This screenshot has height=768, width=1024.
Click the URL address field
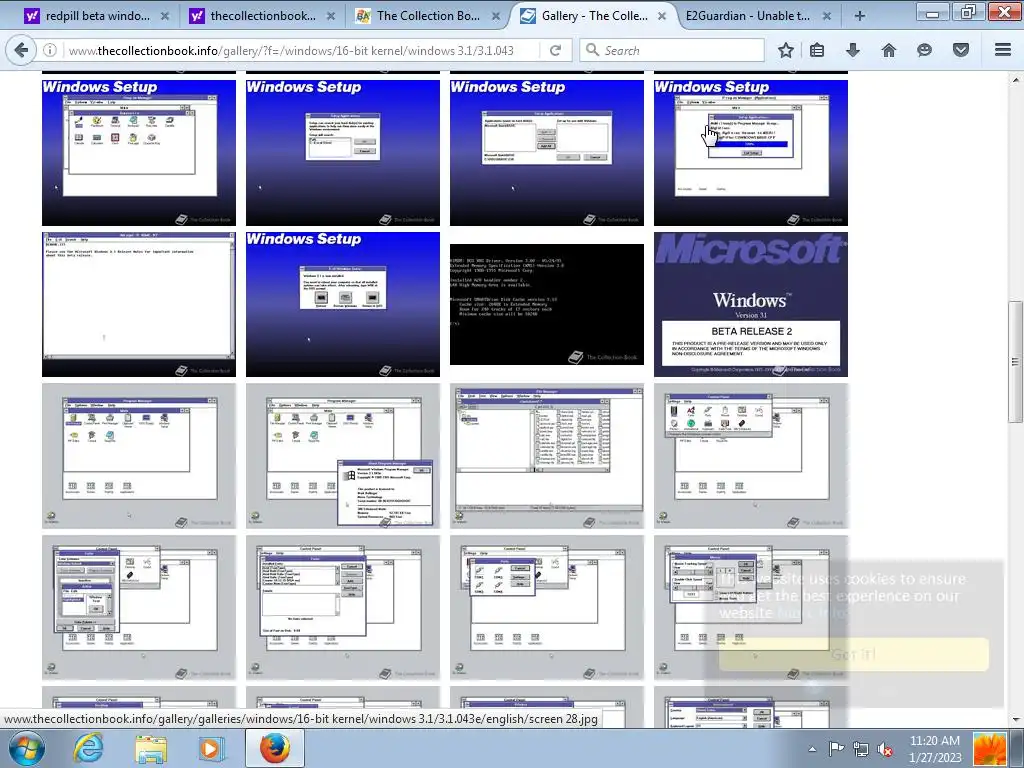point(303,50)
